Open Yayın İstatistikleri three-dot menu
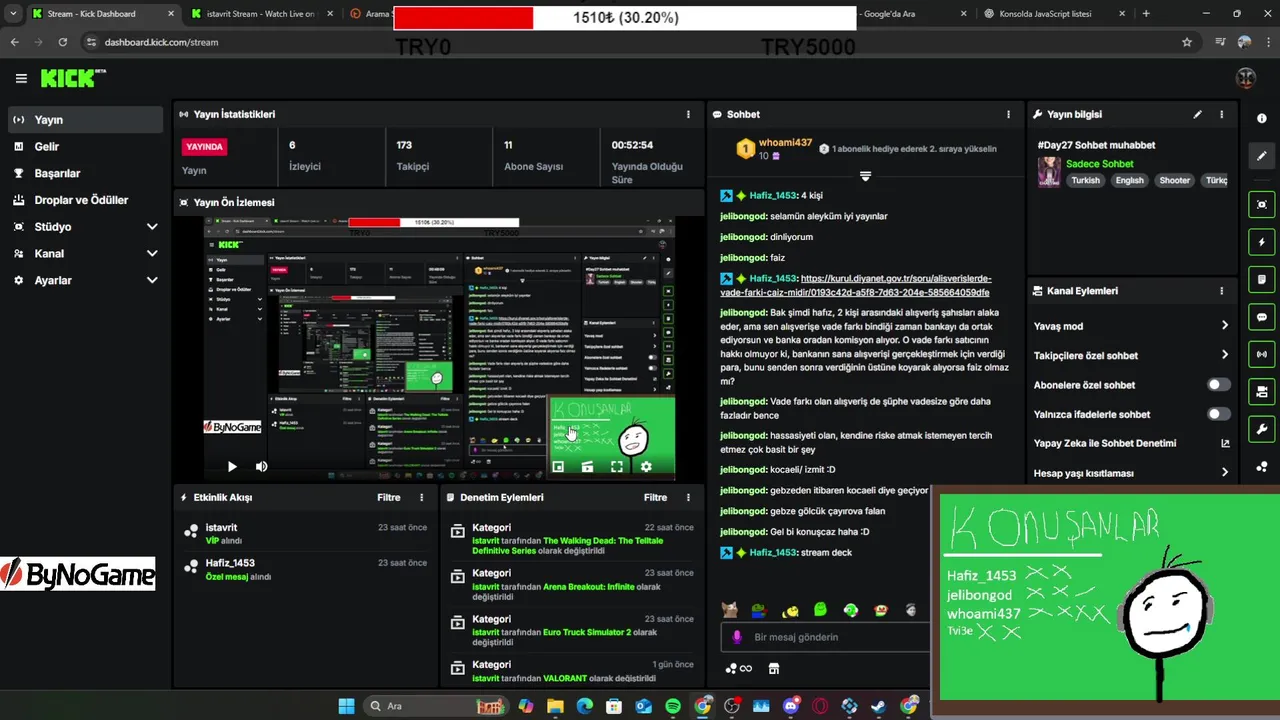 click(x=688, y=115)
